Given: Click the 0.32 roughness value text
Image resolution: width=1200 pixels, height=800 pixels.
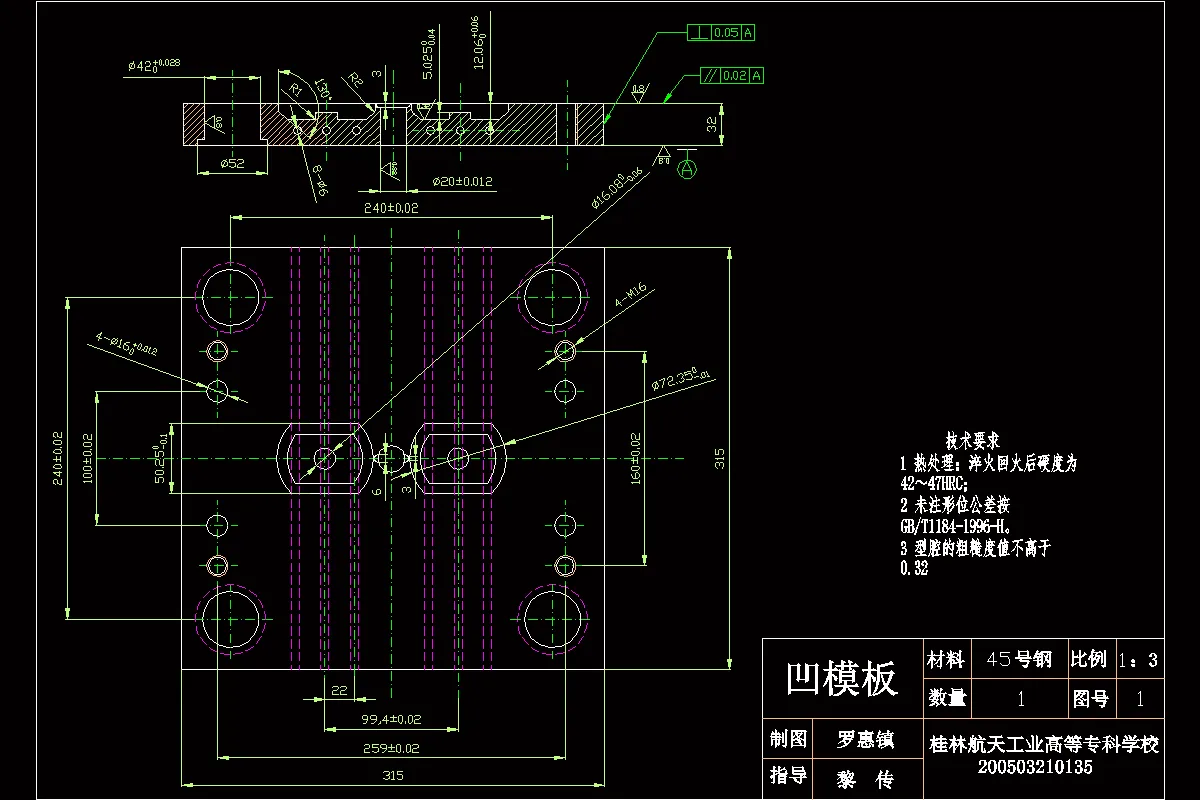Looking at the screenshot, I should [x=914, y=567].
